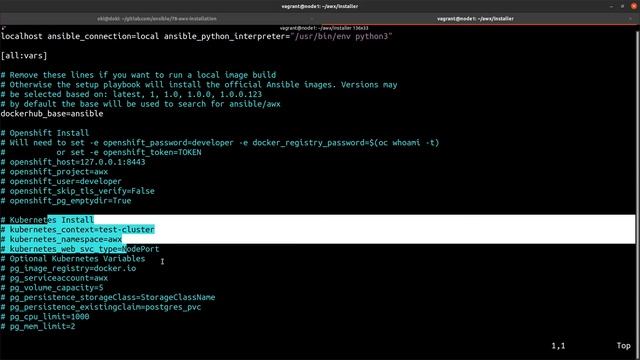
Task: Click the kubernetes_namespace=awx line
Action: [x=61, y=239]
